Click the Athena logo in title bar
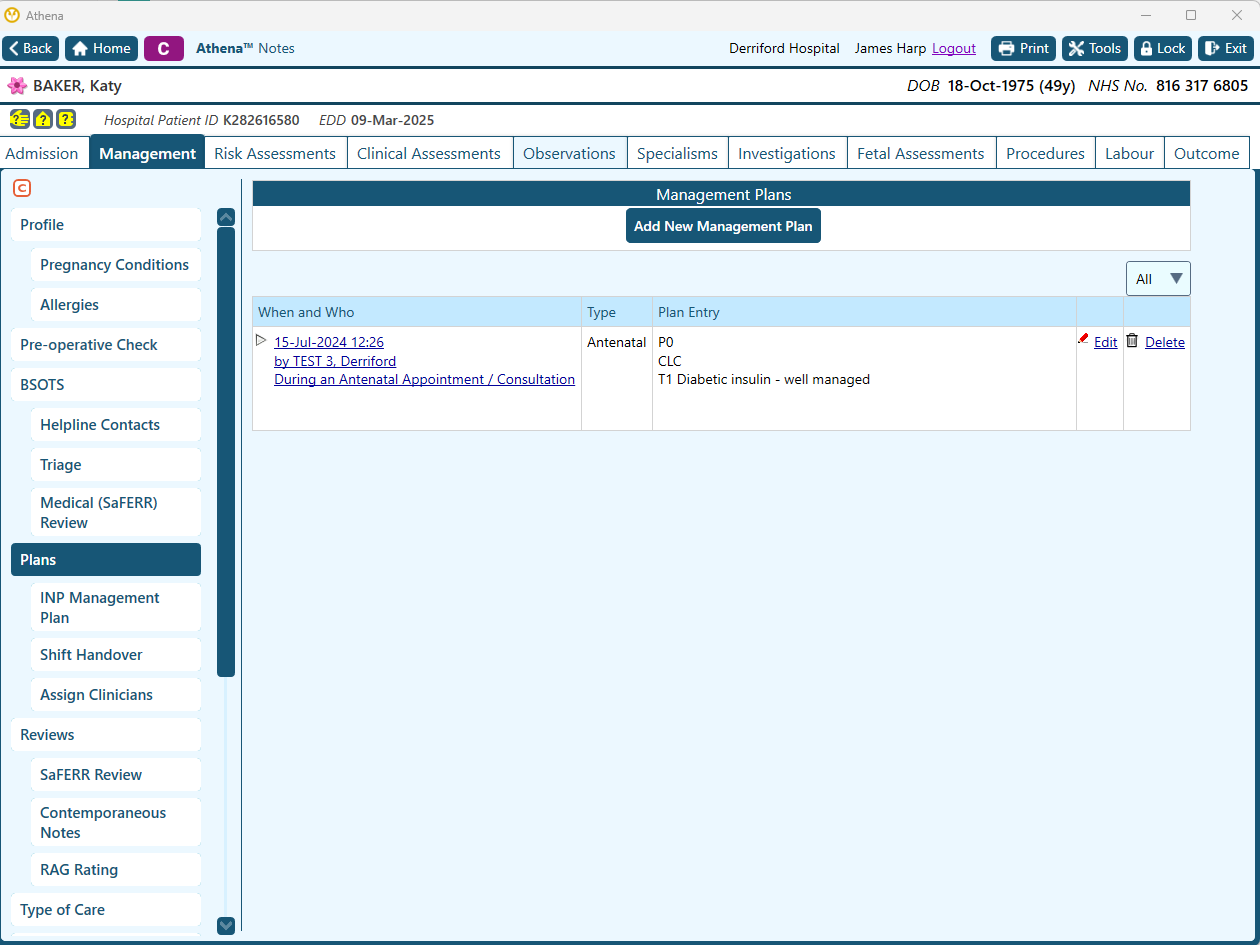This screenshot has width=1260, height=945. (12, 15)
